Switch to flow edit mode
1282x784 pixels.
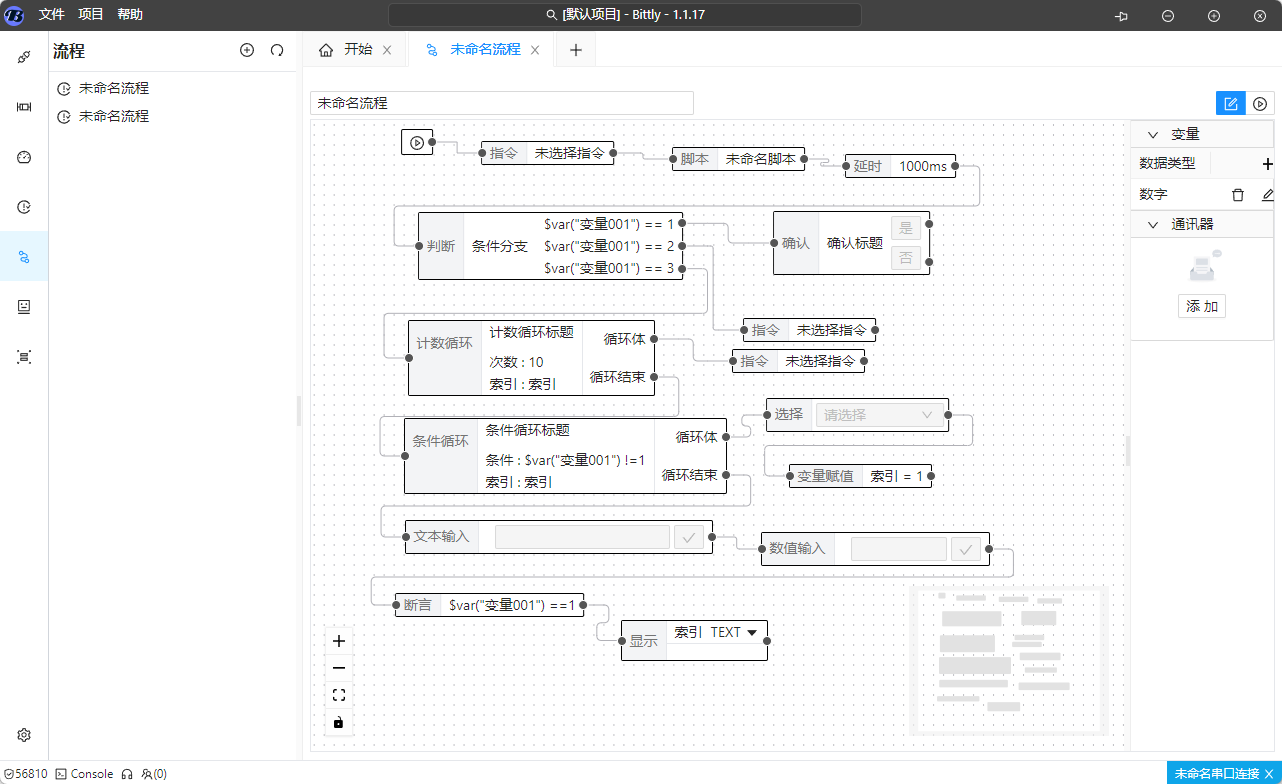1230,103
